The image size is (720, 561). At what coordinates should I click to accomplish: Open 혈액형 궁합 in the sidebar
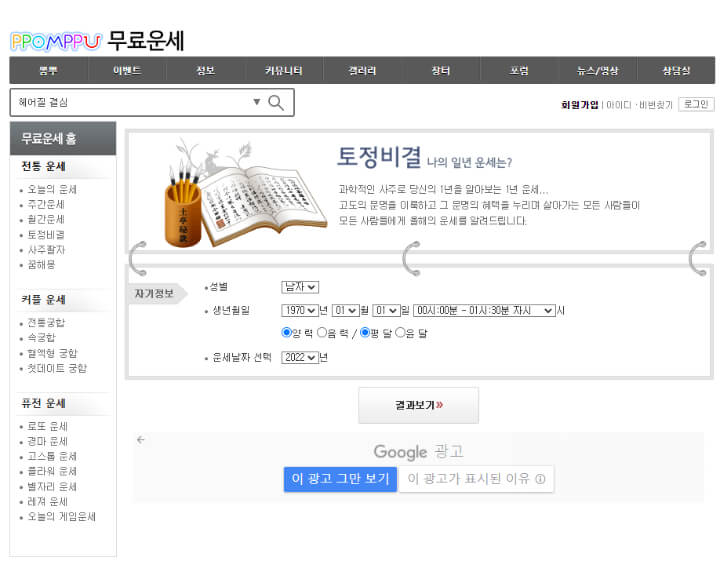point(52,353)
